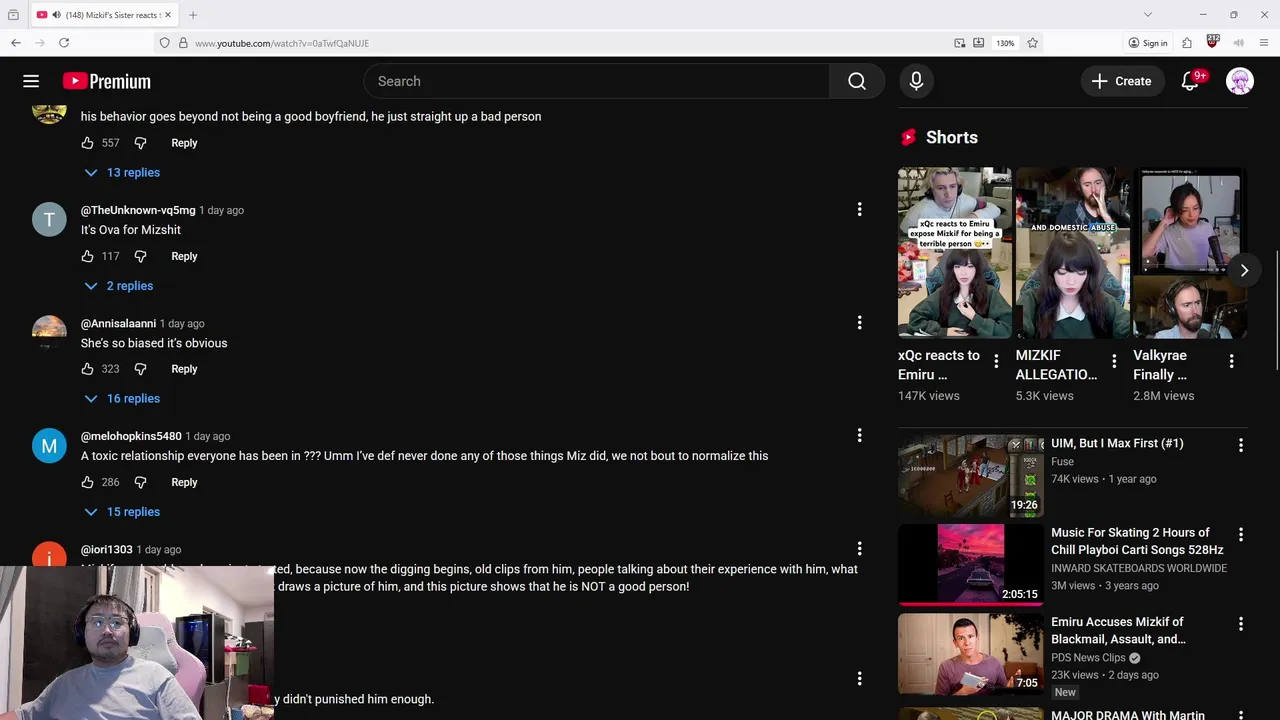The image size is (1280, 720).
Task: Reply to the 'It's Ova for Mizshit' comment
Action: click(184, 256)
